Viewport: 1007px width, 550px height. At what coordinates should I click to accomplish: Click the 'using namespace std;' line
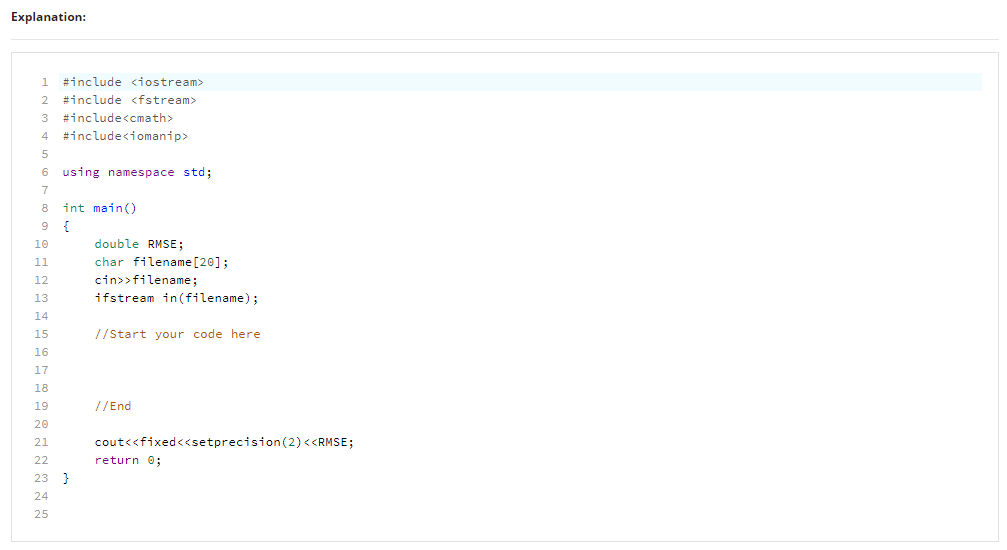pyautogui.click(x=137, y=172)
